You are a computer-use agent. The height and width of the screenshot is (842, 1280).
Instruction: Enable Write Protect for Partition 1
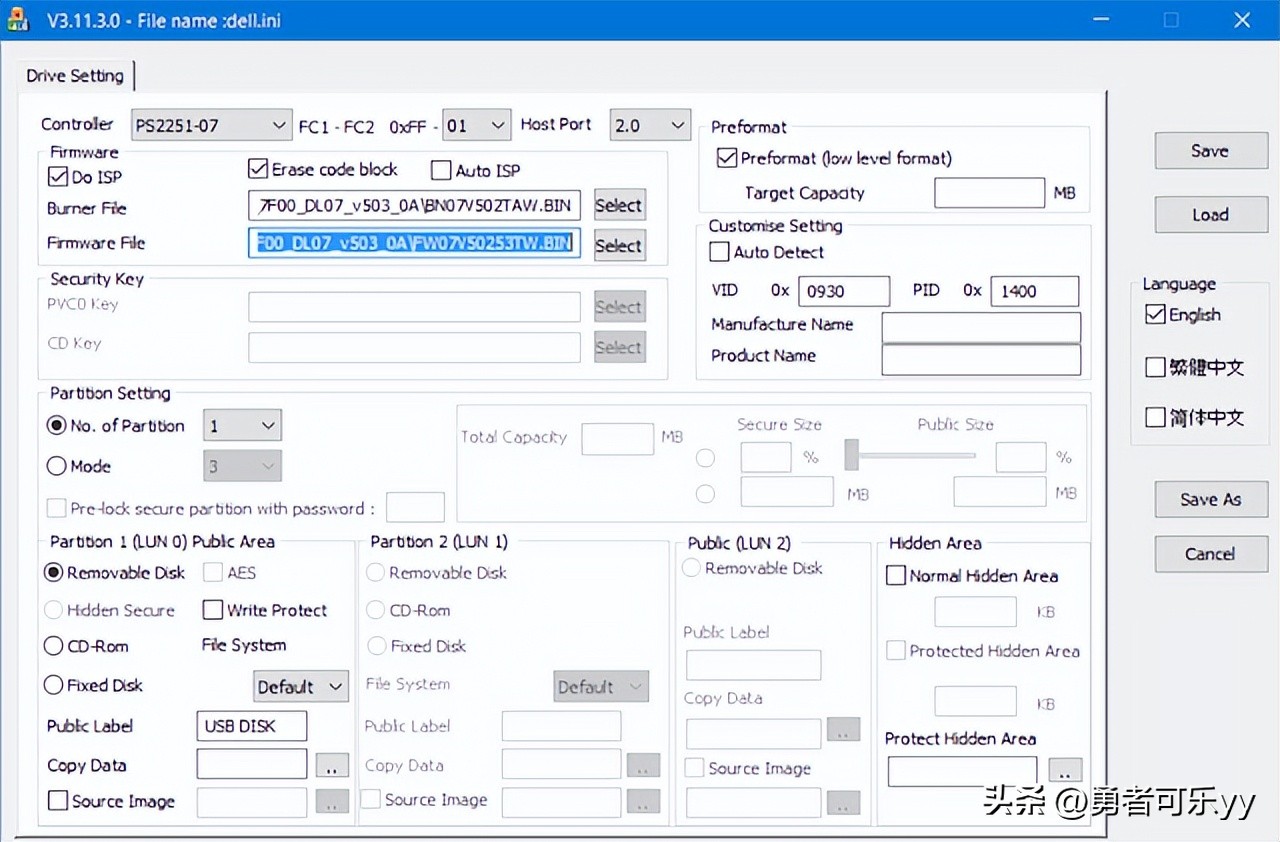click(x=212, y=609)
